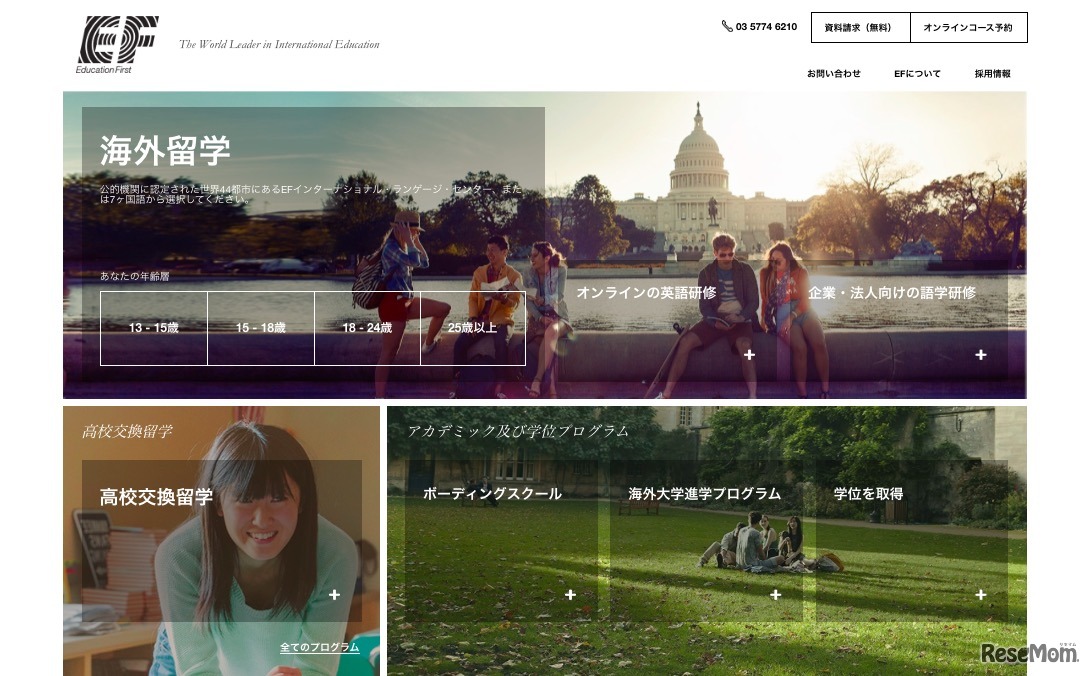Pick the 25歳以上 age option

[x=473, y=328]
